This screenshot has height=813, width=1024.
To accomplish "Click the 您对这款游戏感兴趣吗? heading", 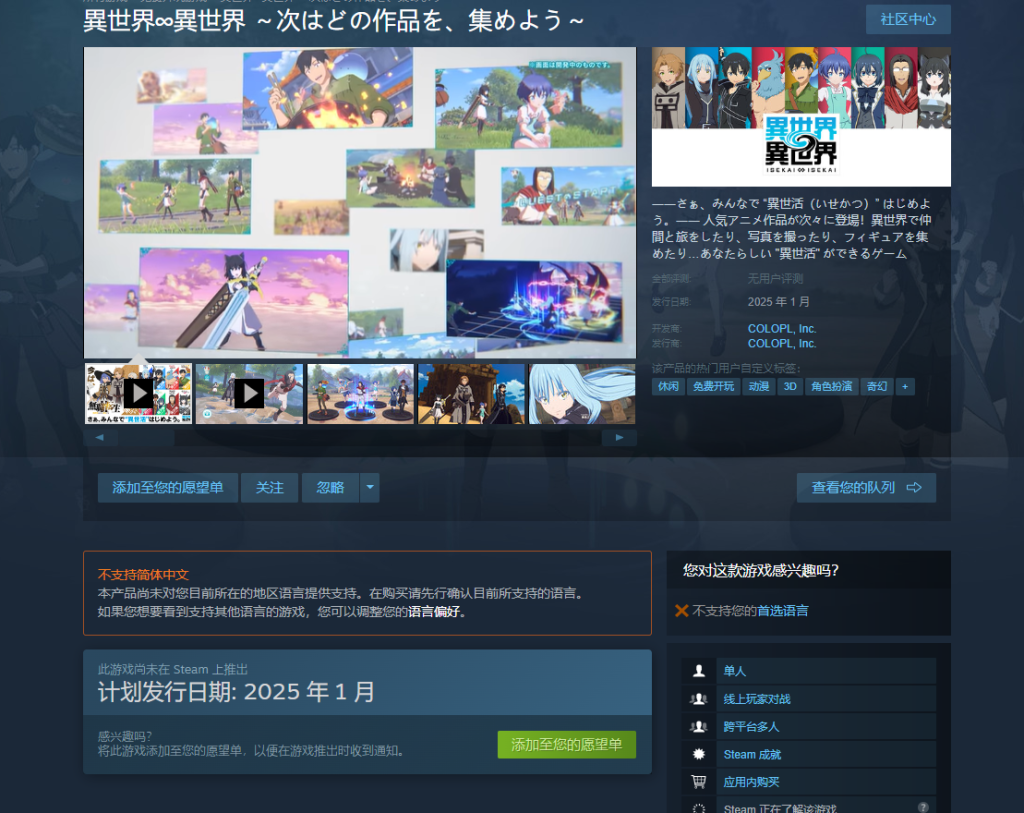I will click(x=761, y=570).
